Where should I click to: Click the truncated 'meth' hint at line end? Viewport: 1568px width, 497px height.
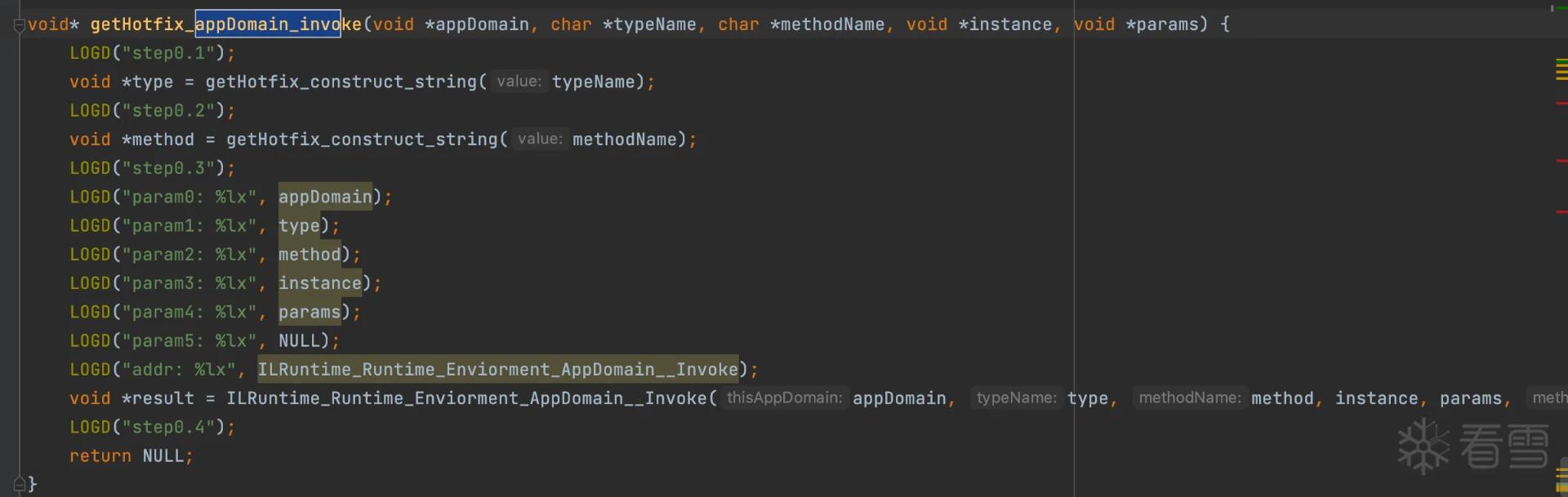click(1548, 398)
